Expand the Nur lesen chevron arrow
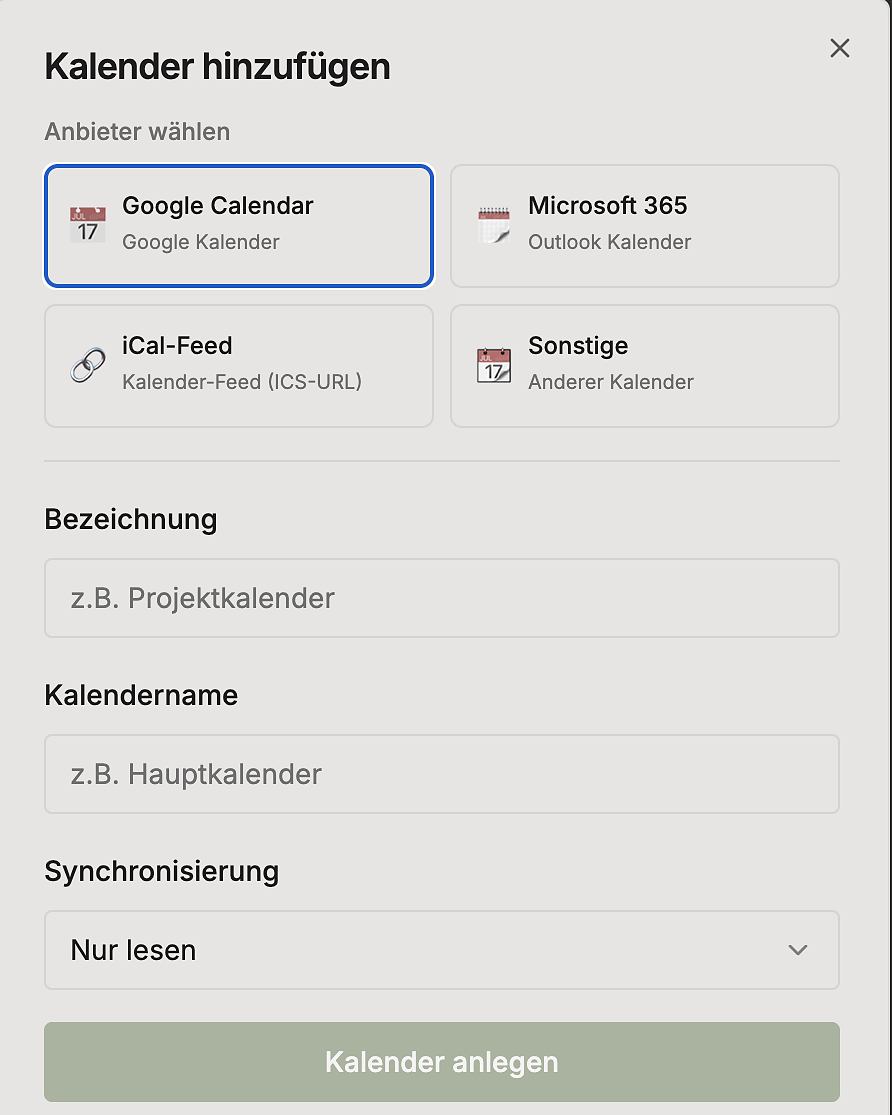 [x=797, y=950]
